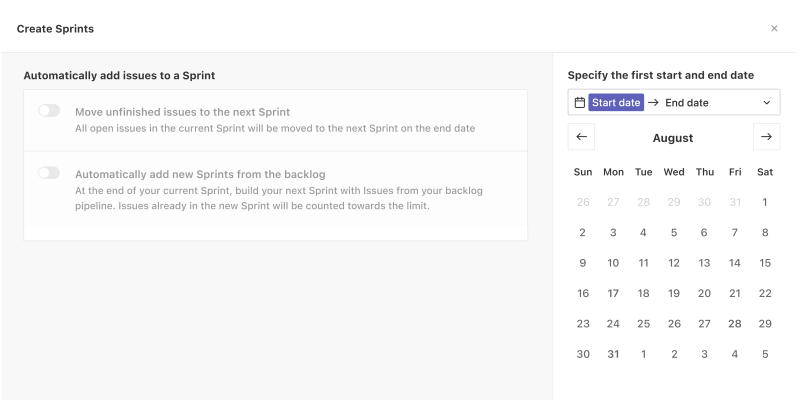This screenshot has height=400, width=800.
Task: Click July 26 from previous month
Action: pos(583,202)
